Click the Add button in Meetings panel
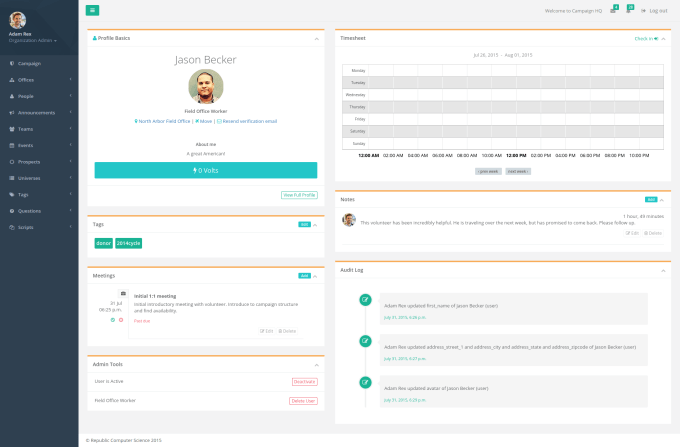 click(x=304, y=276)
